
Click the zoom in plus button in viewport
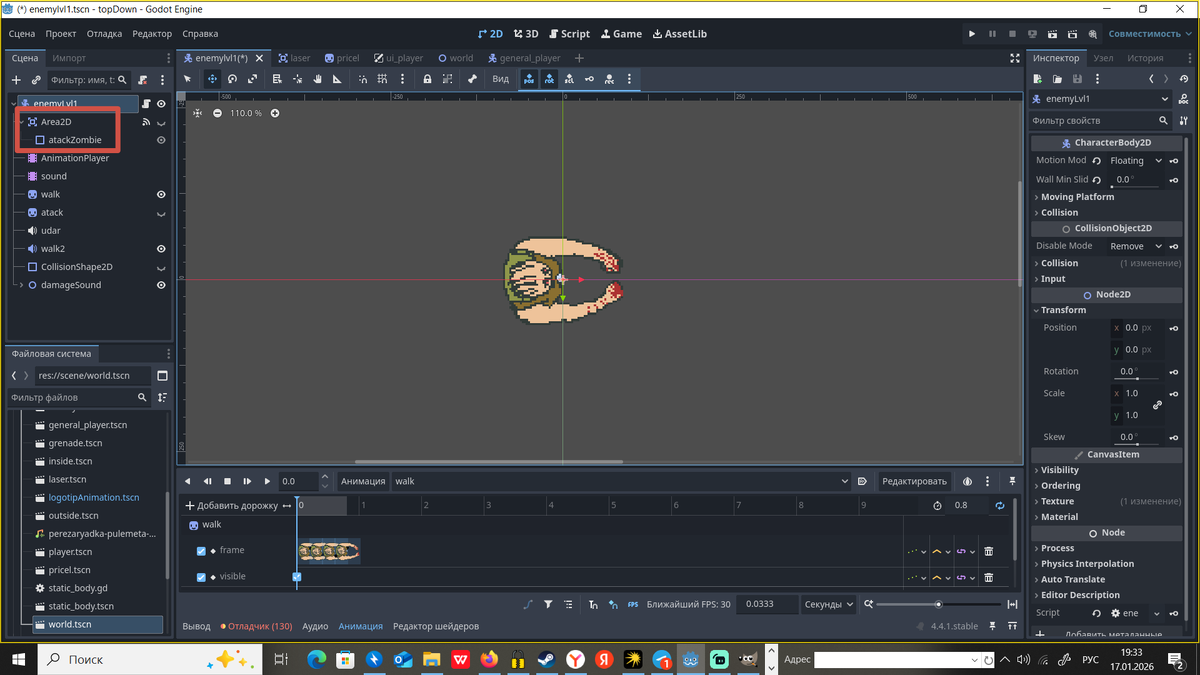(x=275, y=113)
